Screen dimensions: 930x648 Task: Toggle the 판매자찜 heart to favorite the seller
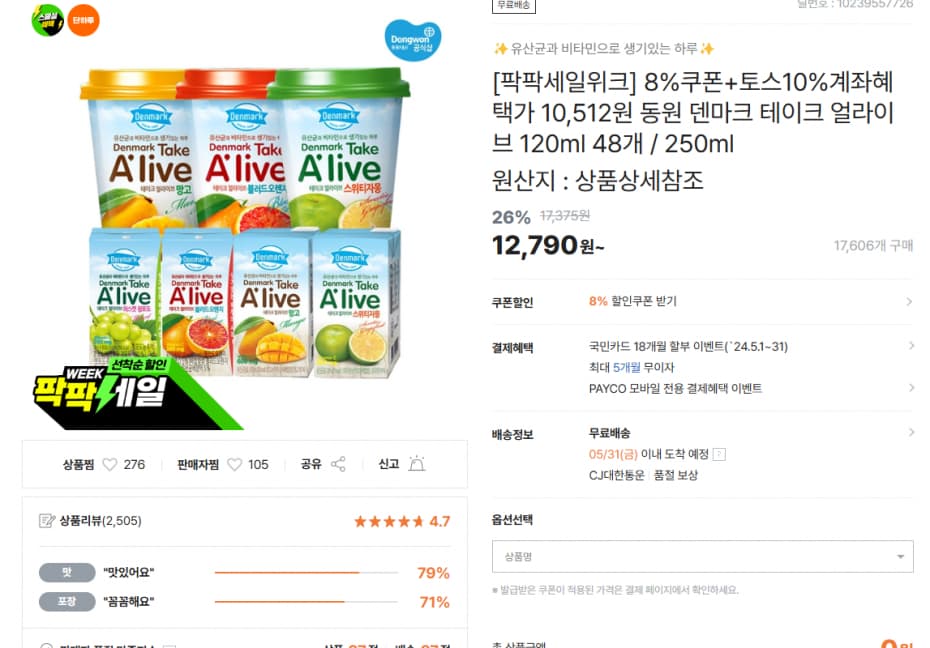[234, 464]
